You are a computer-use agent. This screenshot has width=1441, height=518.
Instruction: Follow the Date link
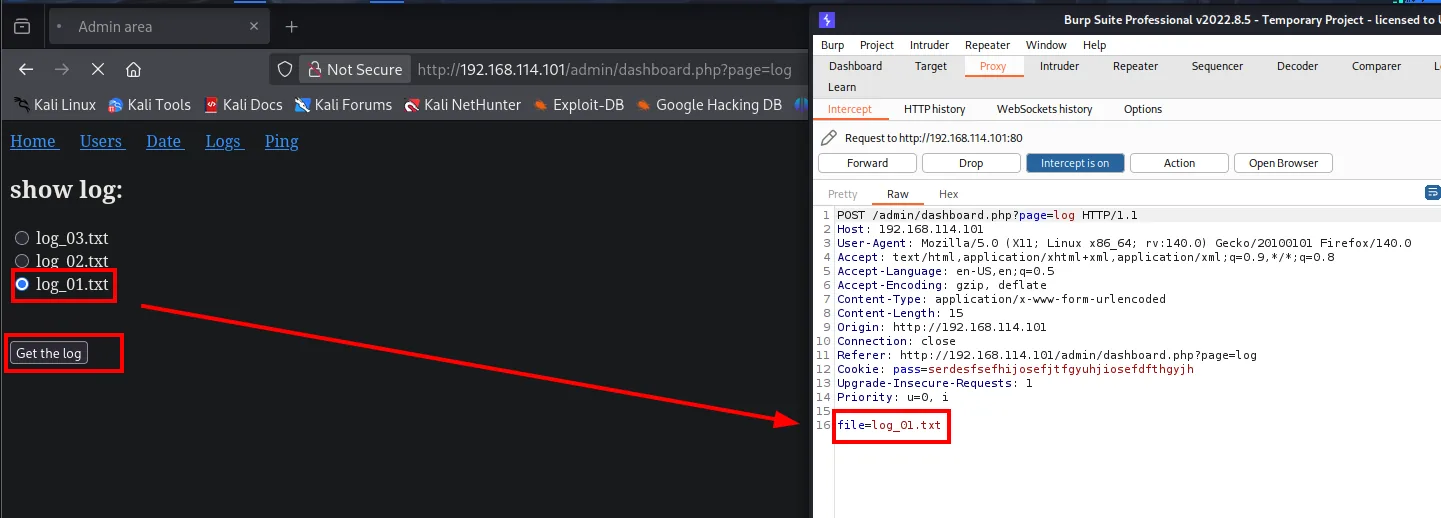[164, 141]
